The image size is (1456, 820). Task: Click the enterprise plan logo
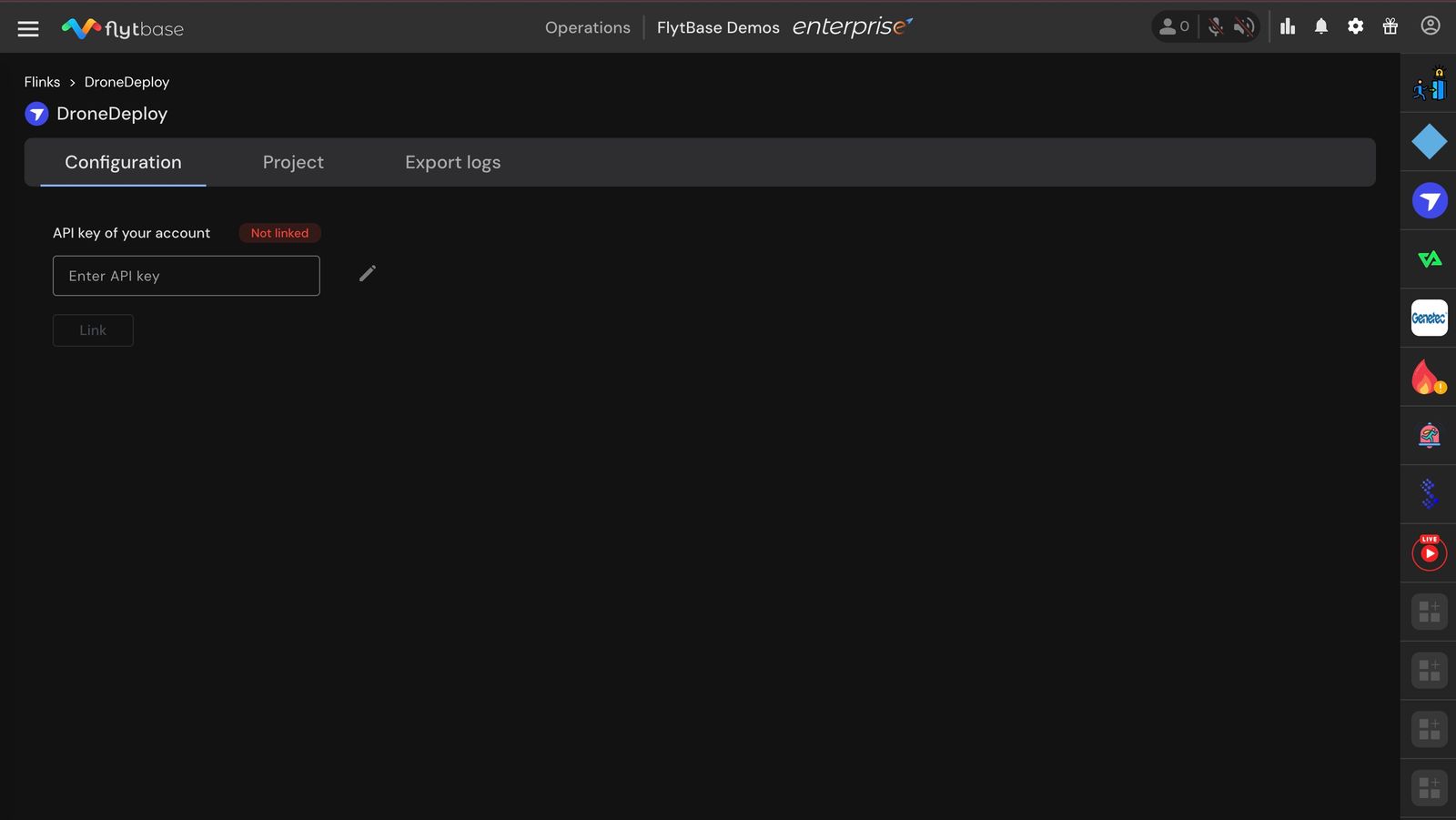[x=853, y=26]
